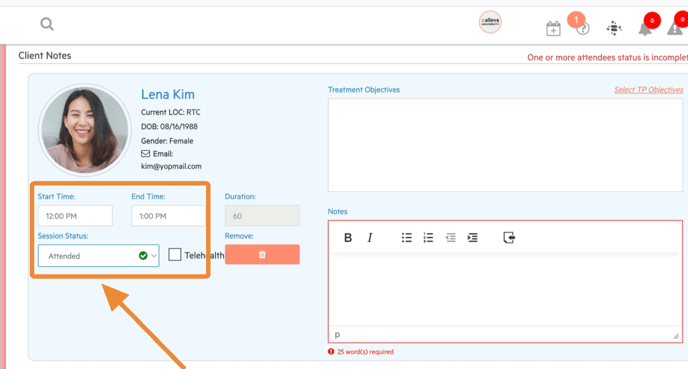Open the warning triangle alerts icon
This screenshot has height=369, width=688.
click(x=675, y=29)
